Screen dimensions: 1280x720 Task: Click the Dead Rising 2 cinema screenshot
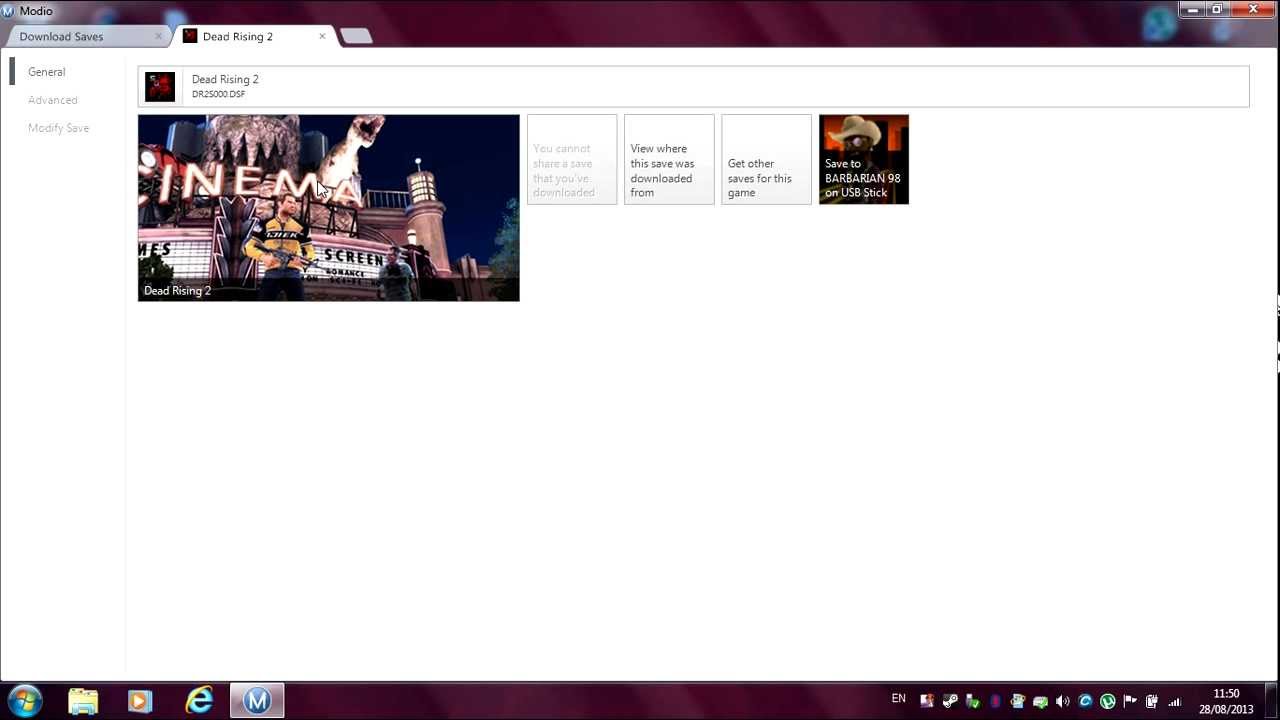329,208
